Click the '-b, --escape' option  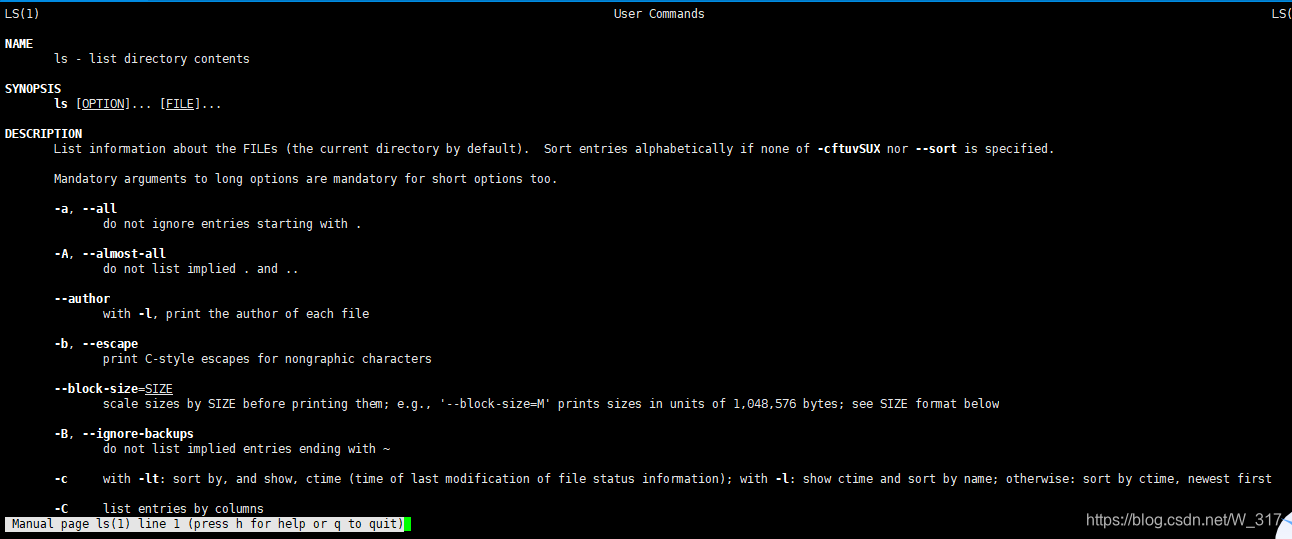click(96, 344)
